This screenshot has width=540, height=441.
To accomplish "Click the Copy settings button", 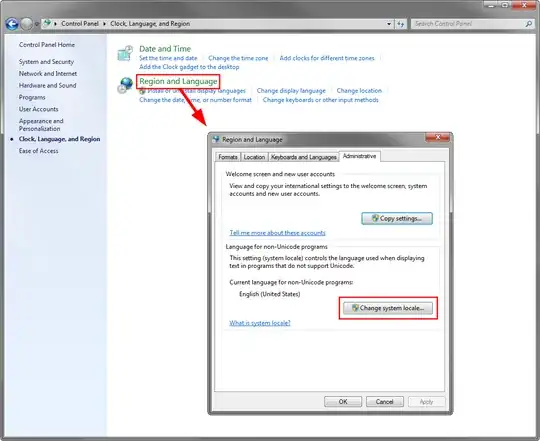I will [x=397, y=219].
